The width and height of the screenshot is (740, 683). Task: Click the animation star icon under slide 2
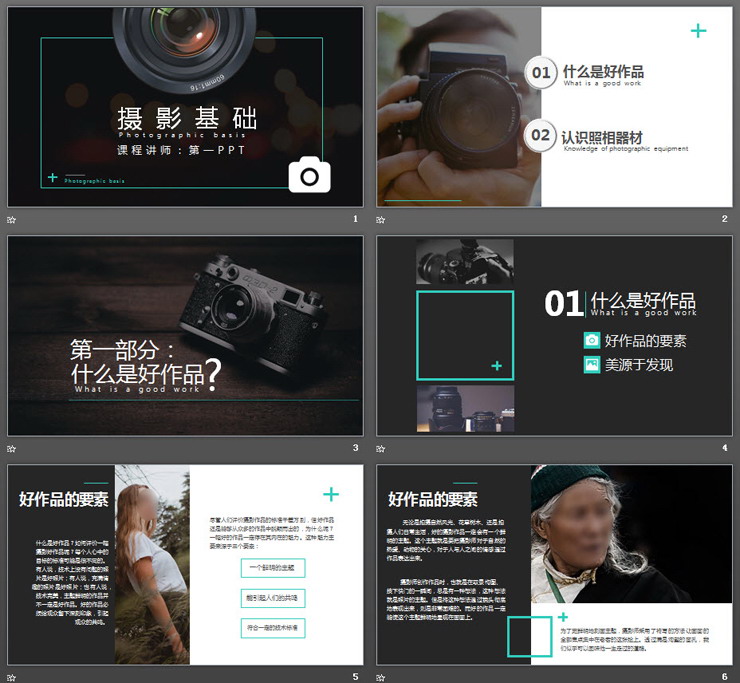click(x=380, y=219)
